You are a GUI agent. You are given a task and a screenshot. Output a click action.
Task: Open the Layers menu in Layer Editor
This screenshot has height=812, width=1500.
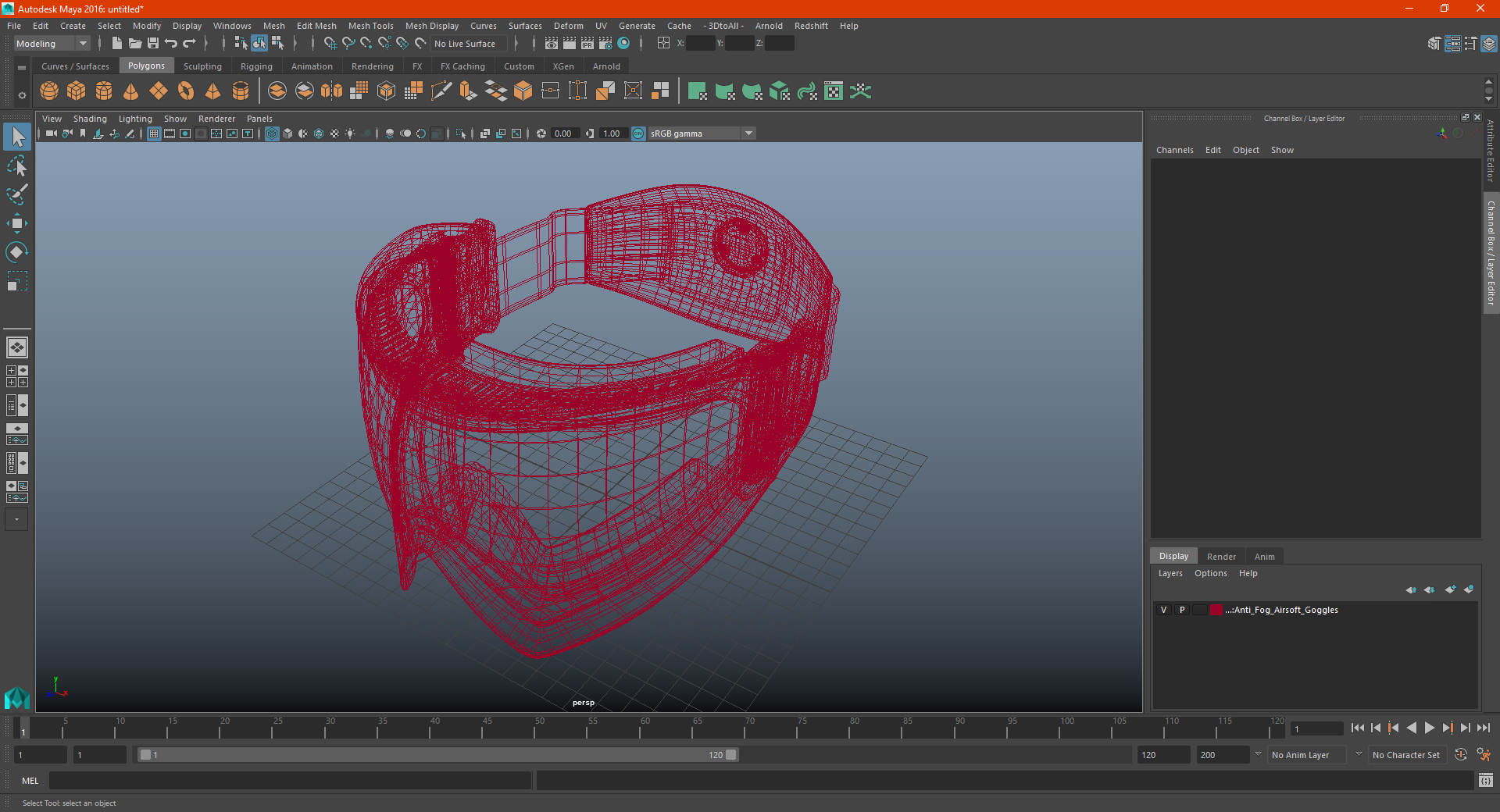[x=1170, y=573]
